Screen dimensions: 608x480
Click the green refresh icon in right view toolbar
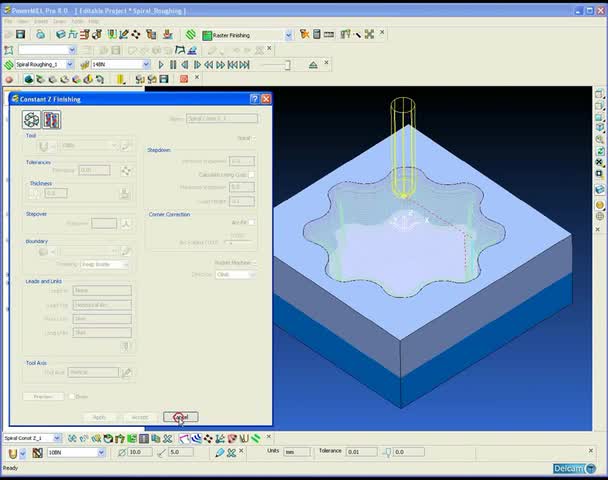click(599, 151)
